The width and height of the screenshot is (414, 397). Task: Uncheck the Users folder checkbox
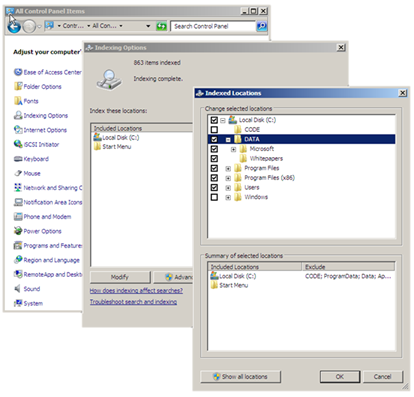(214, 188)
